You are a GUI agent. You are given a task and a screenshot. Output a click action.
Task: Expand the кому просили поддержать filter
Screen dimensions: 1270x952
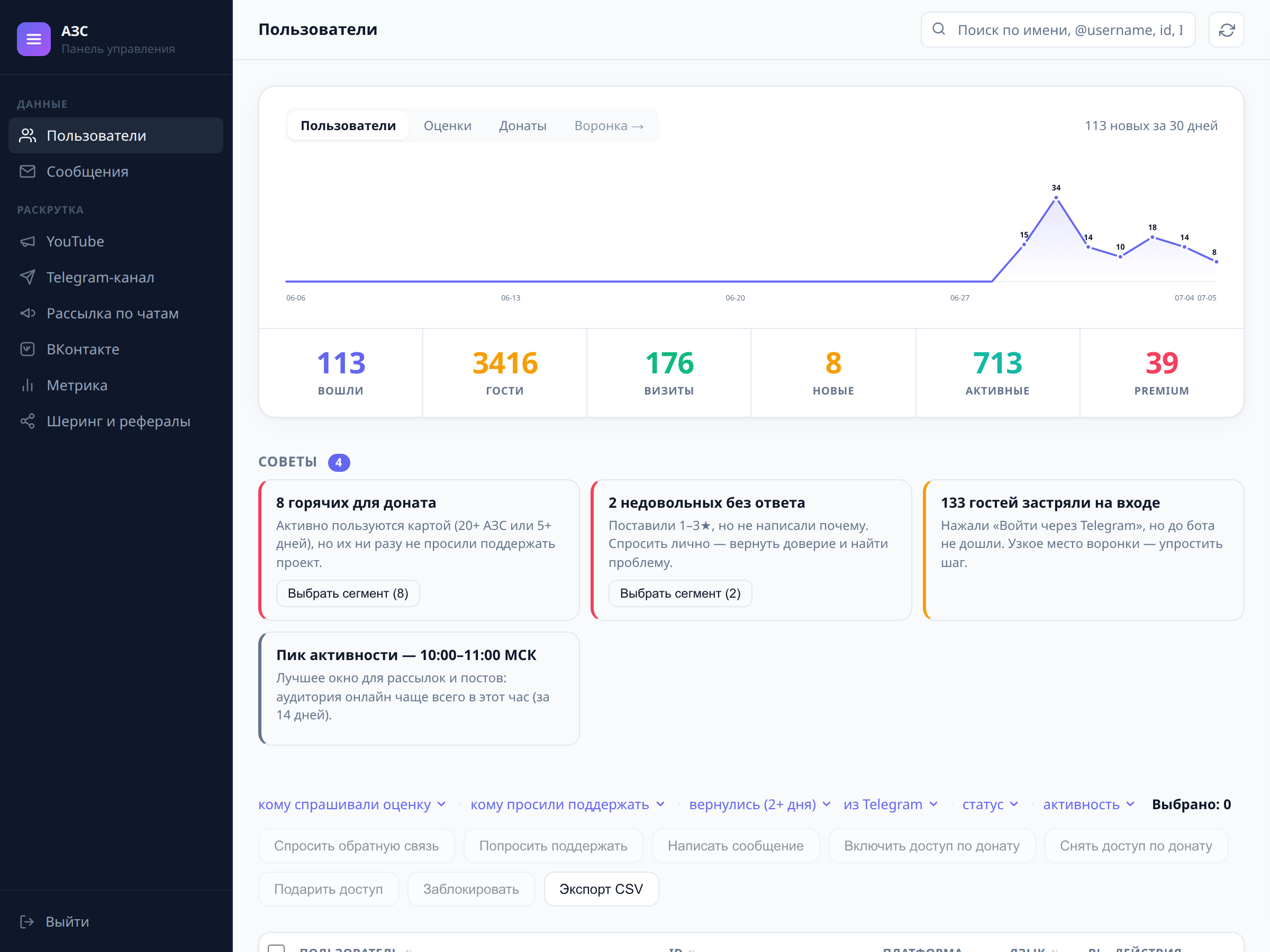pyautogui.click(x=567, y=804)
